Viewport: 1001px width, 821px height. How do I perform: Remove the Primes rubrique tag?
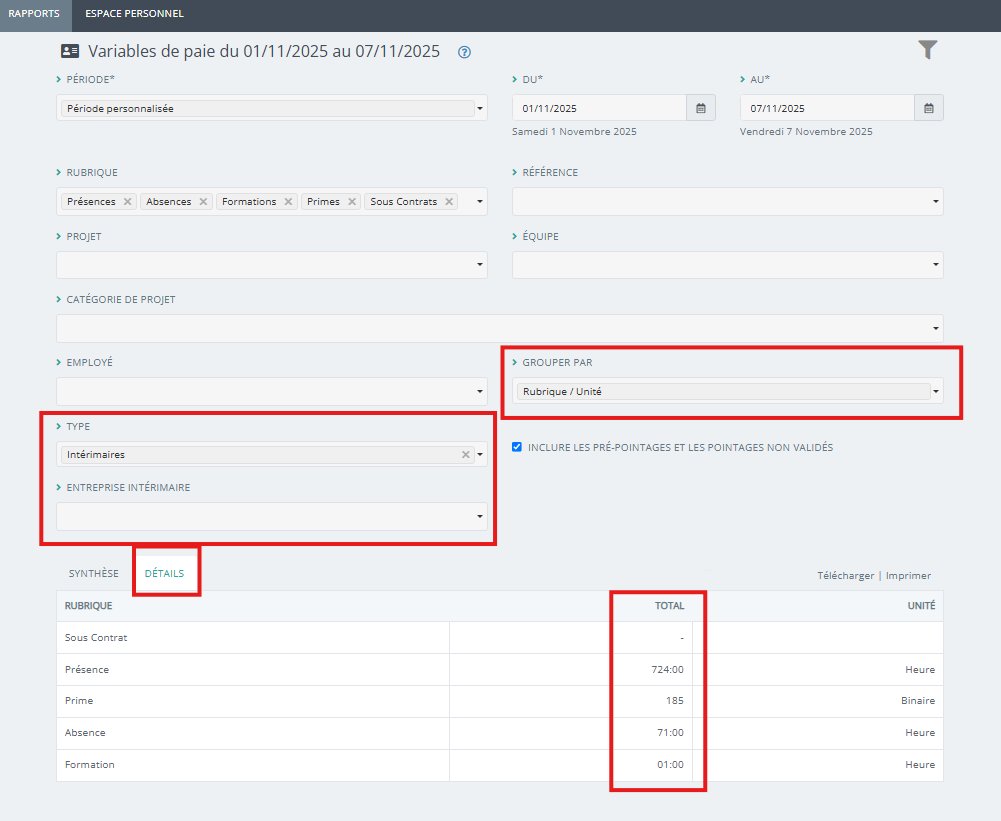[x=351, y=202]
